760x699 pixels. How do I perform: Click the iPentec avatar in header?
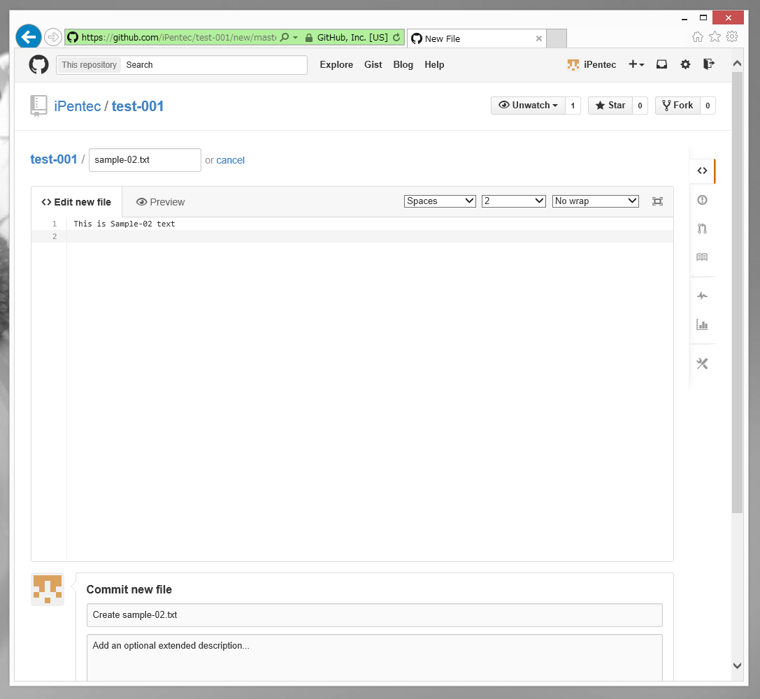pyautogui.click(x=573, y=65)
